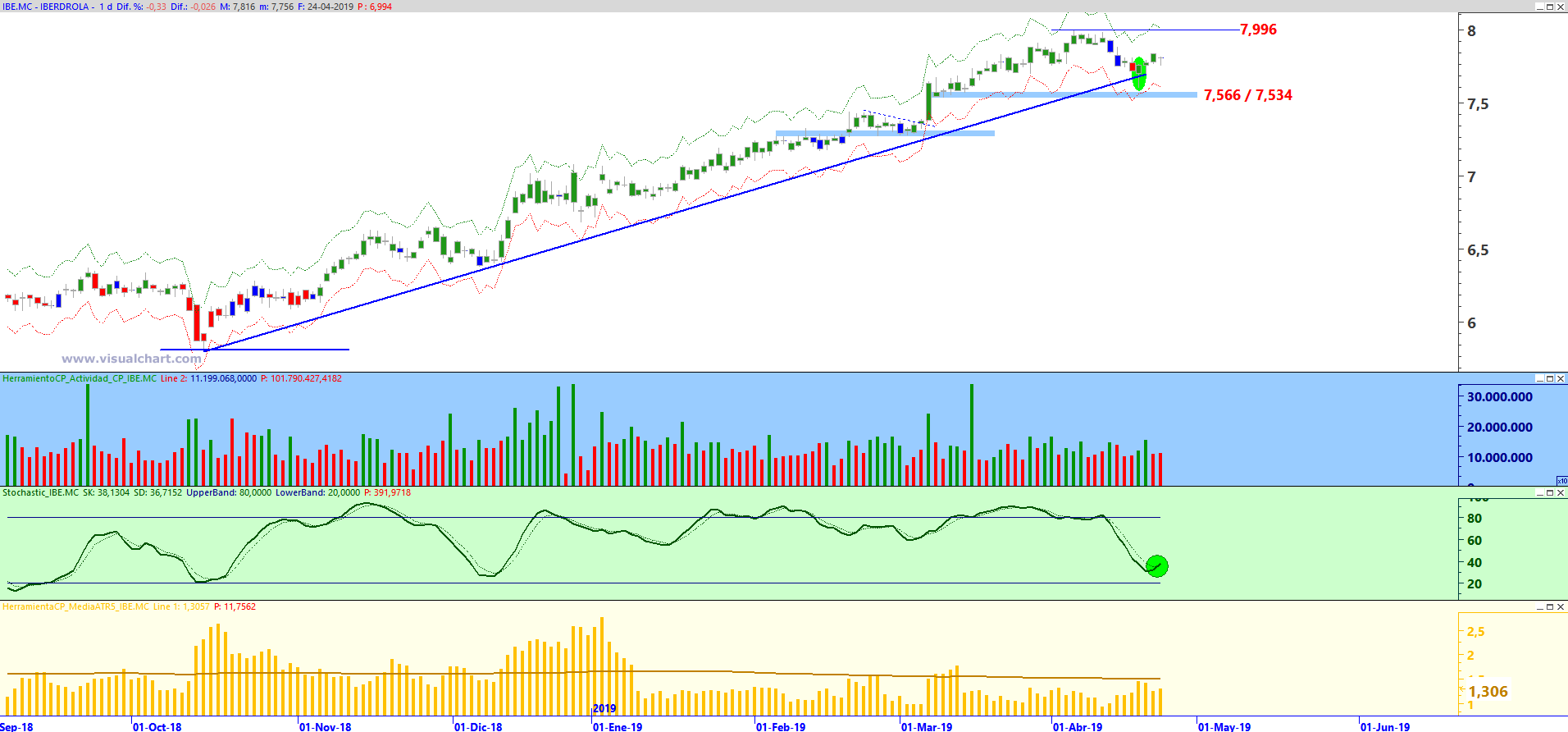Image resolution: width=1568 pixels, height=732 pixels.
Task: Click the HerramientaCP_MediaATR5_IBE.MC indicator name
Action: tap(76, 606)
